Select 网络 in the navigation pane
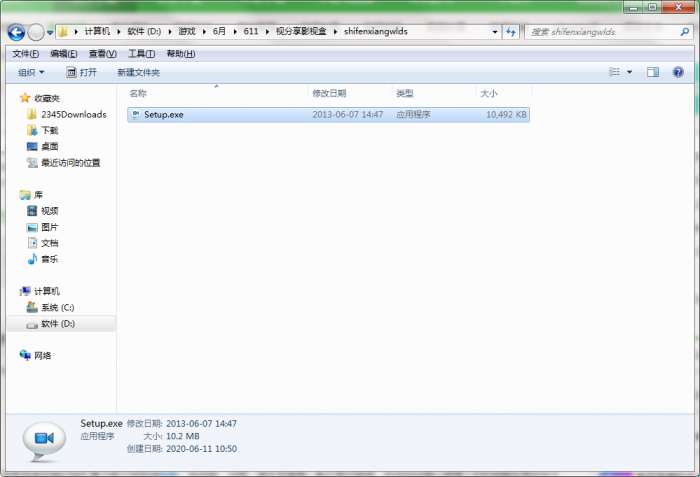 point(43,356)
